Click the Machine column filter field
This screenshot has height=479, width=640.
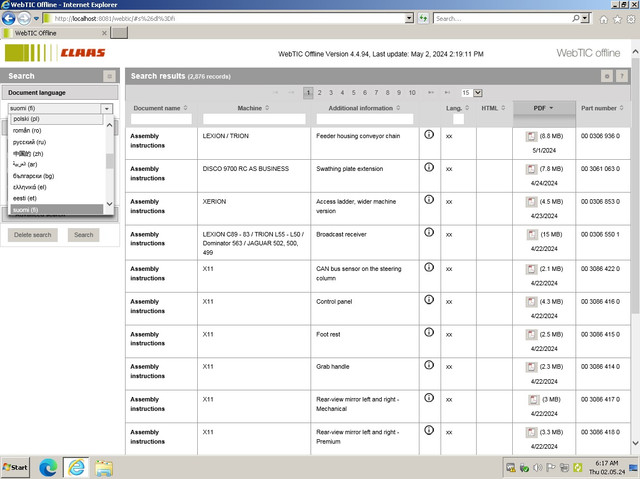(254, 119)
